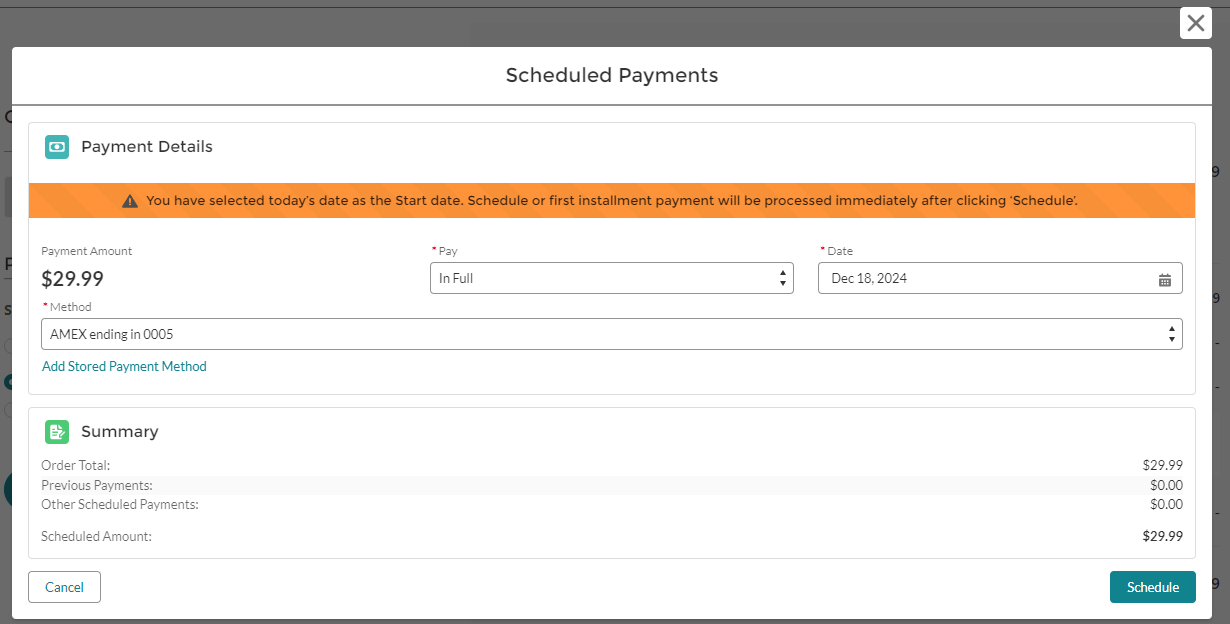
Task: Open the calendar icon beside the Date field
Action: point(1164,281)
